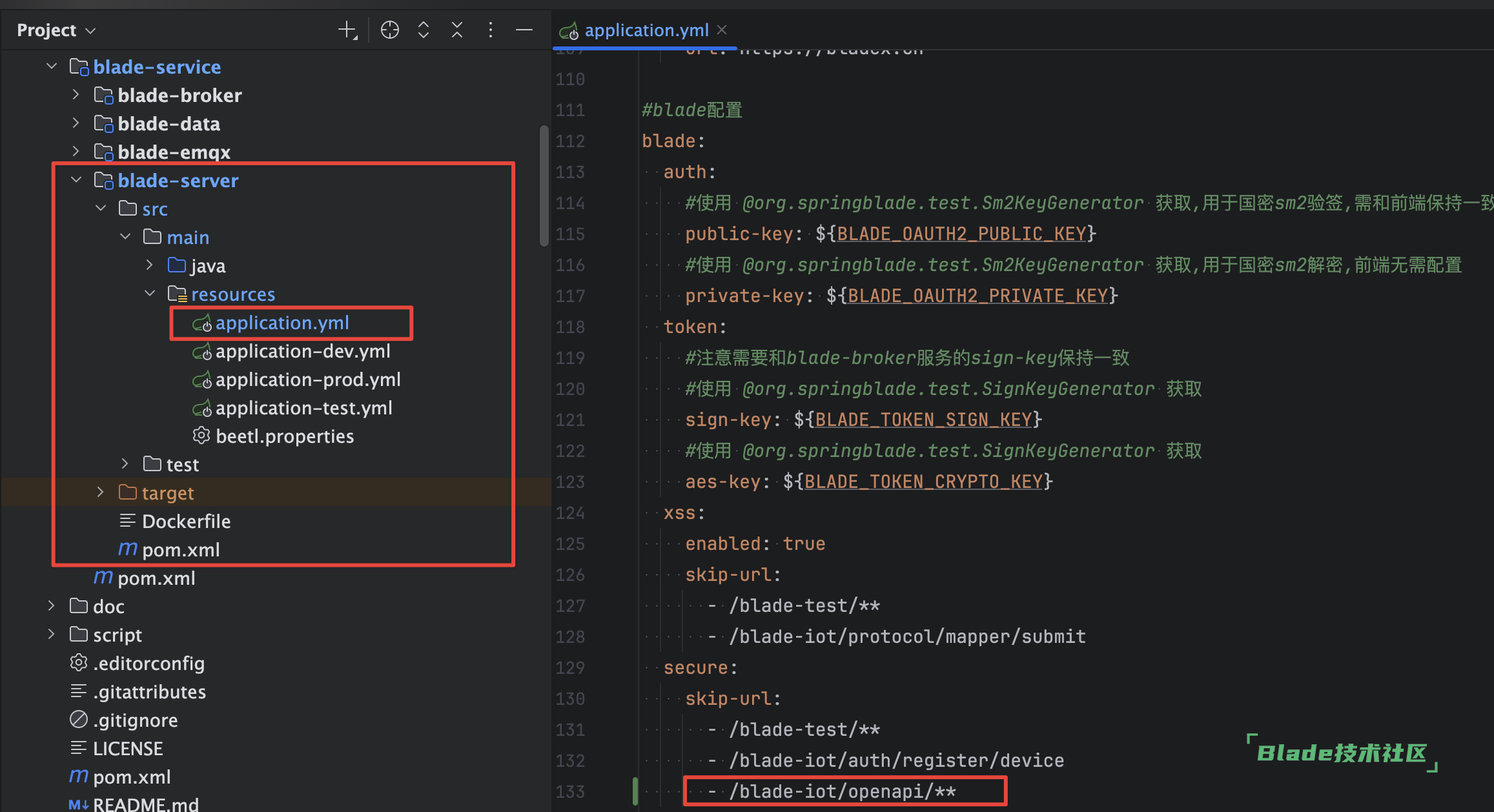This screenshot has height=812, width=1494.
Task: Click the target folder icon
Action: pos(128,492)
